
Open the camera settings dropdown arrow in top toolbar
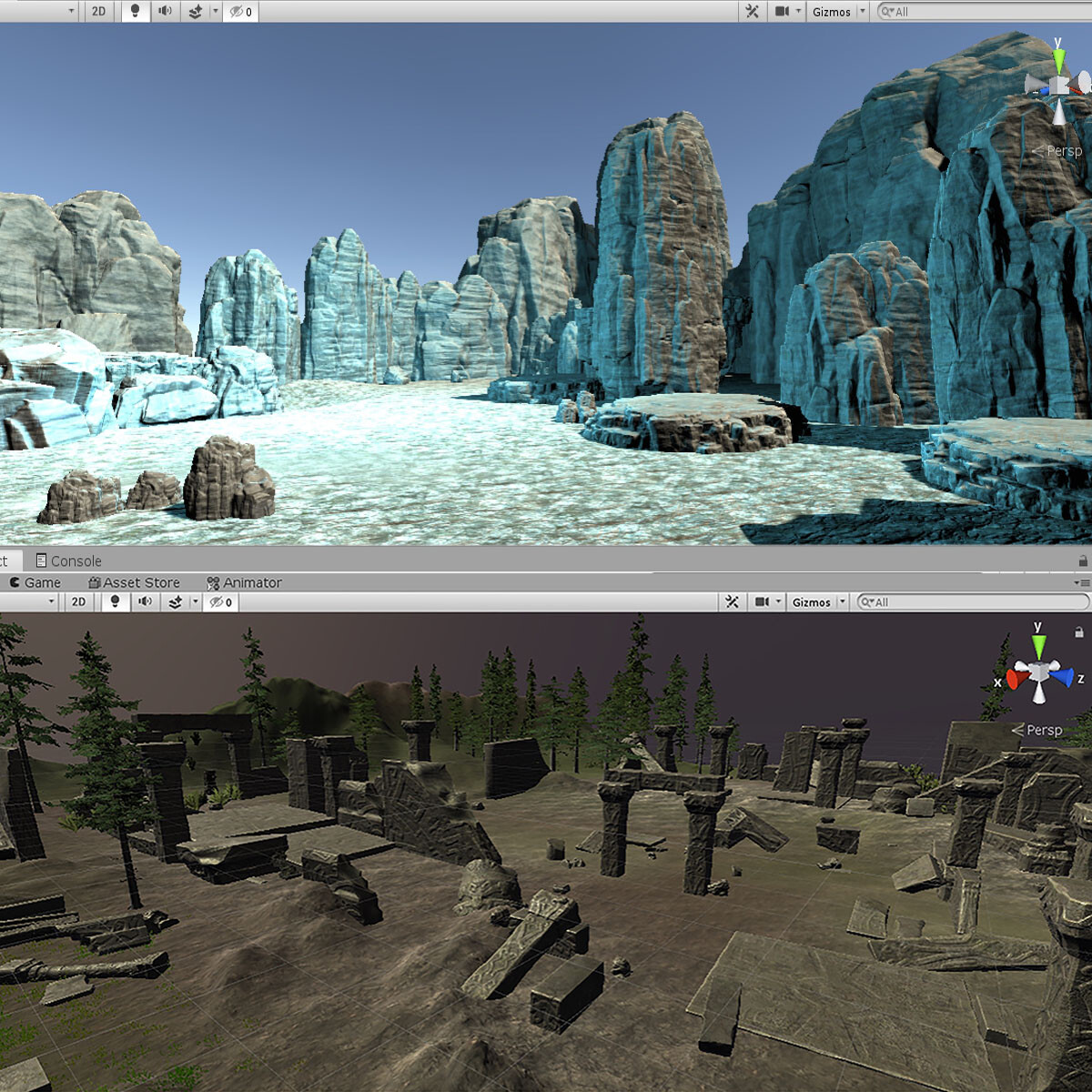pyautogui.click(x=800, y=12)
